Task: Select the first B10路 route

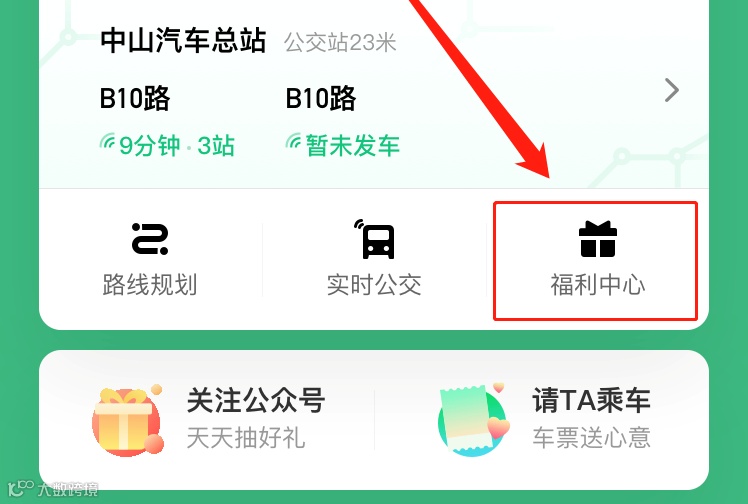Action: (135, 98)
